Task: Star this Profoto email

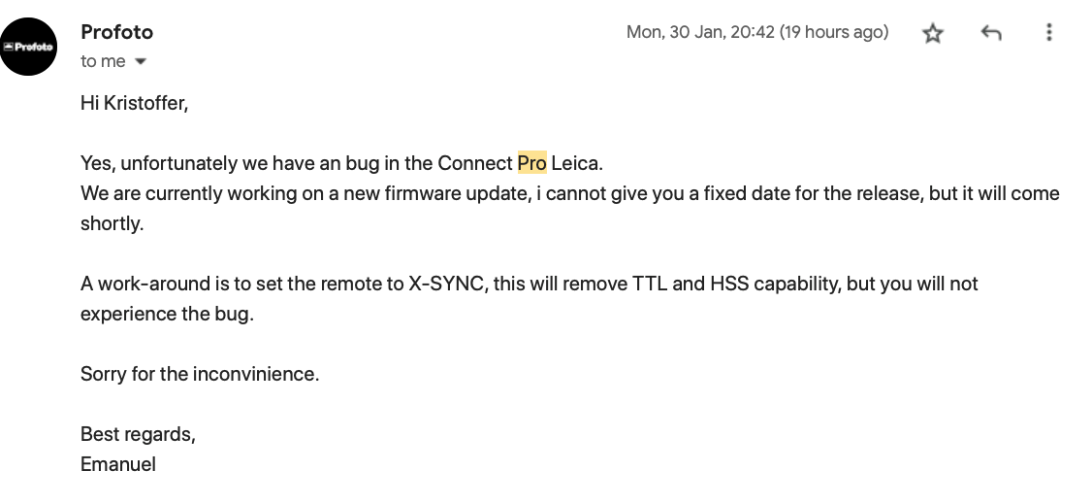Action: (930, 32)
